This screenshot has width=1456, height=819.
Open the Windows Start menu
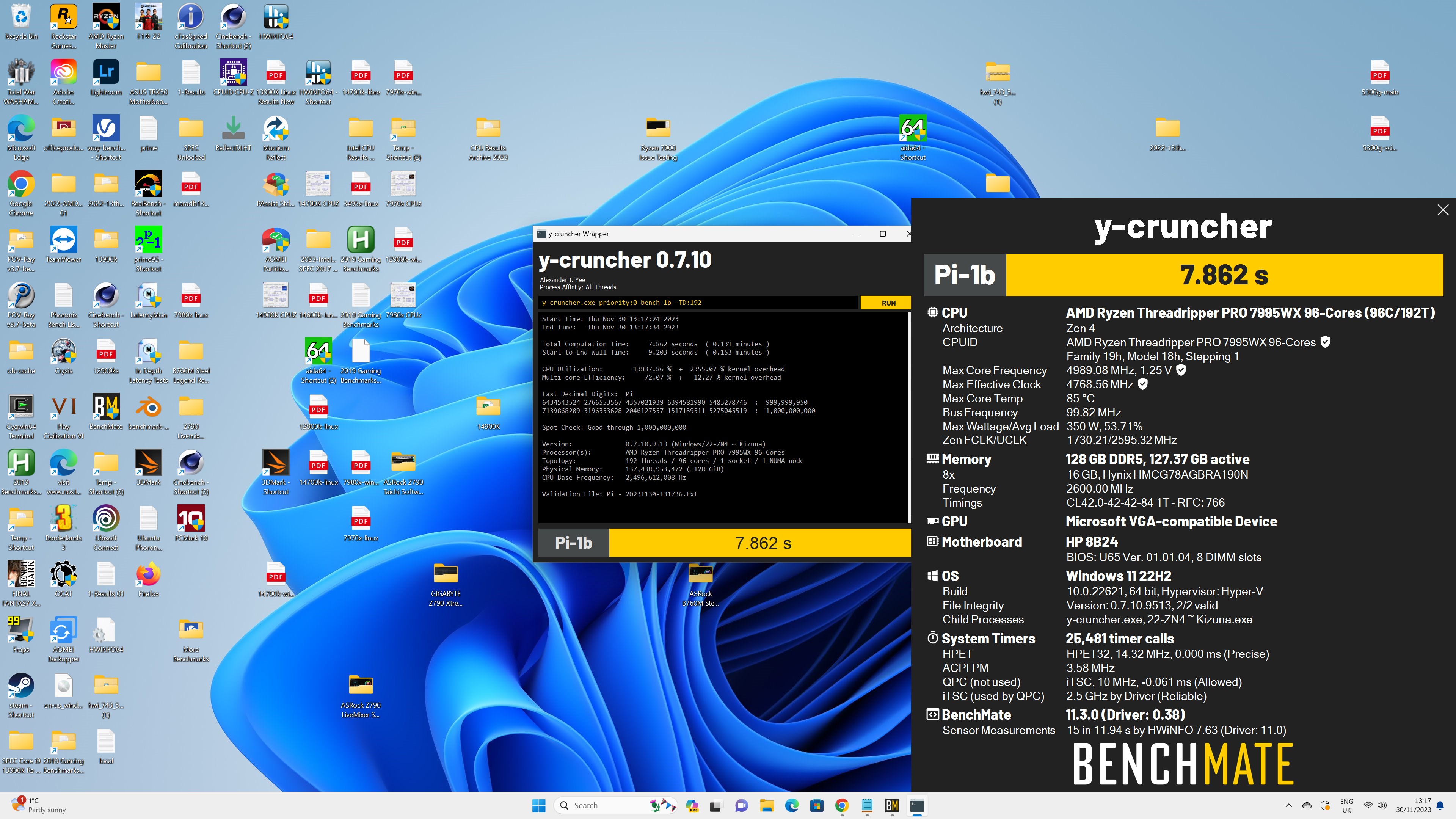[539, 805]
